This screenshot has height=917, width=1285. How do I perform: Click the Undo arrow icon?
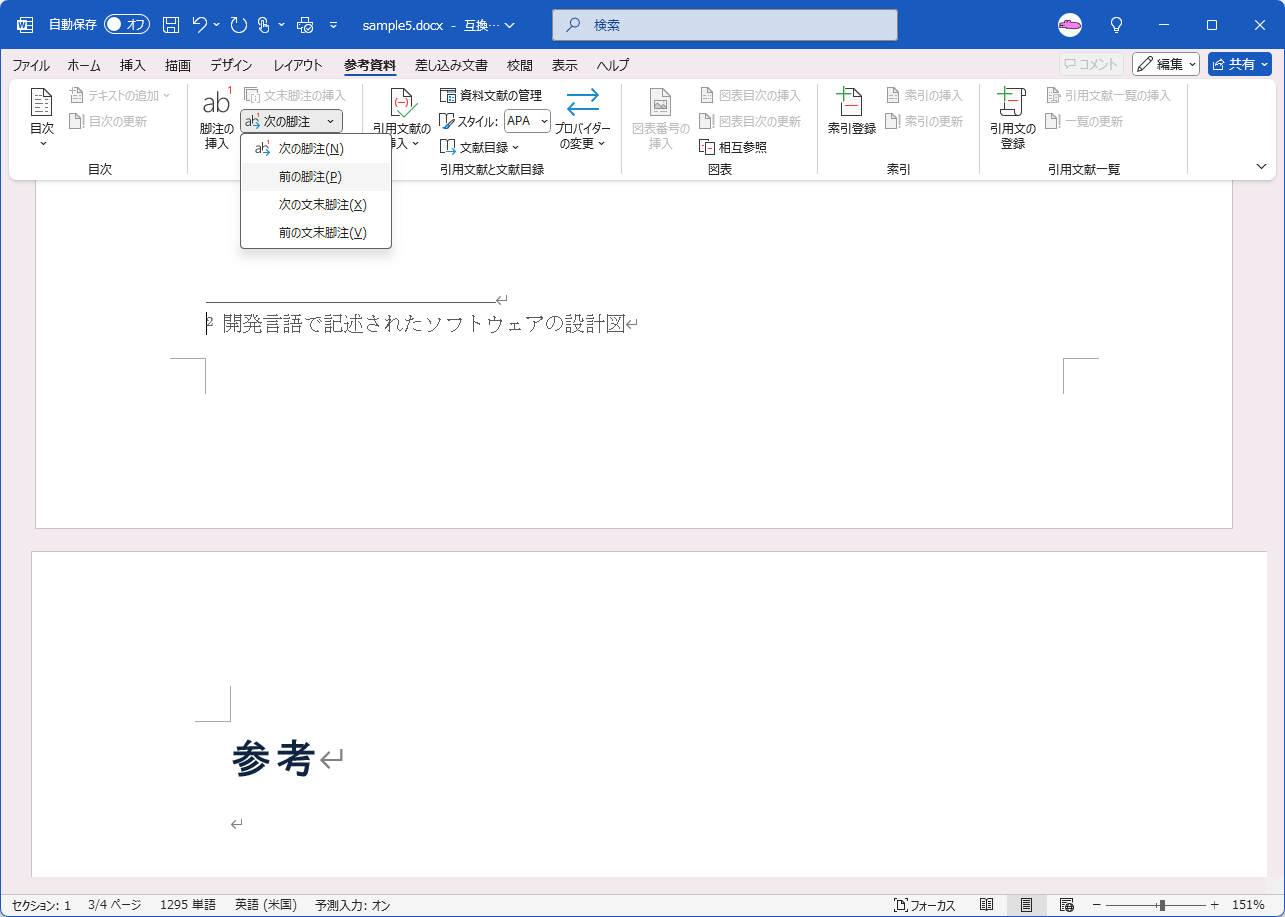[200, 25]
